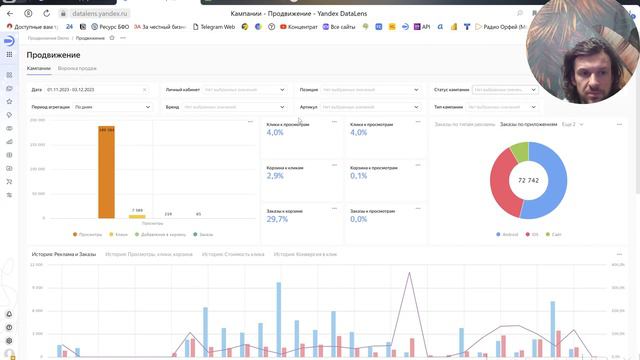Open the breadcrumb more-options menu
The height and width of the screenshot is (360, 640).
point(123,38)
